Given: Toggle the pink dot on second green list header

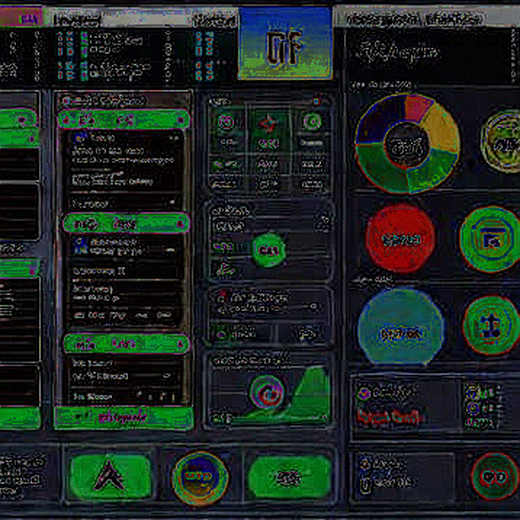Looking at the screenshot, I should point(180,224).
